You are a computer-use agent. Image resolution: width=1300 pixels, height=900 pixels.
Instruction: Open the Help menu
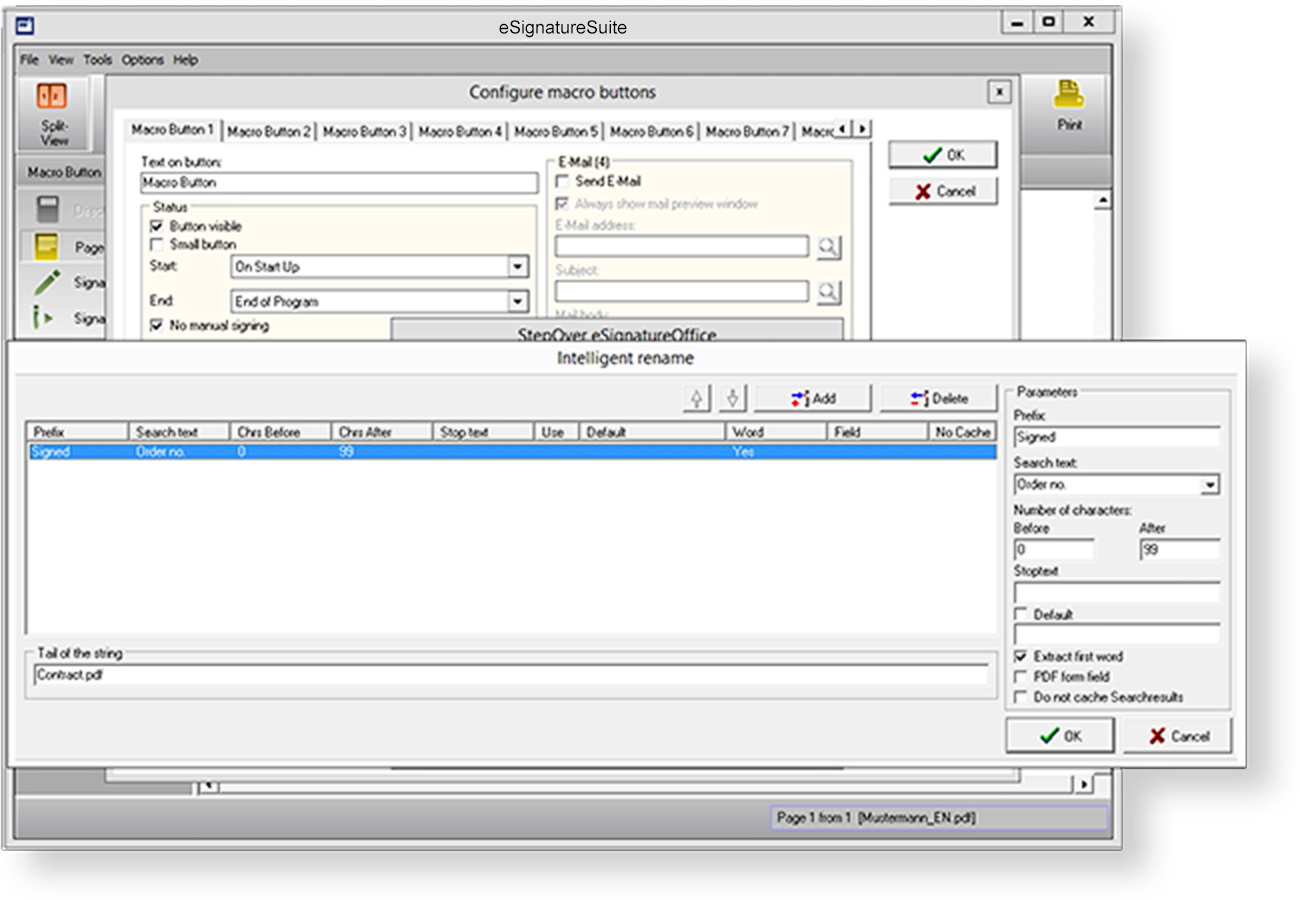click(186, 60)
